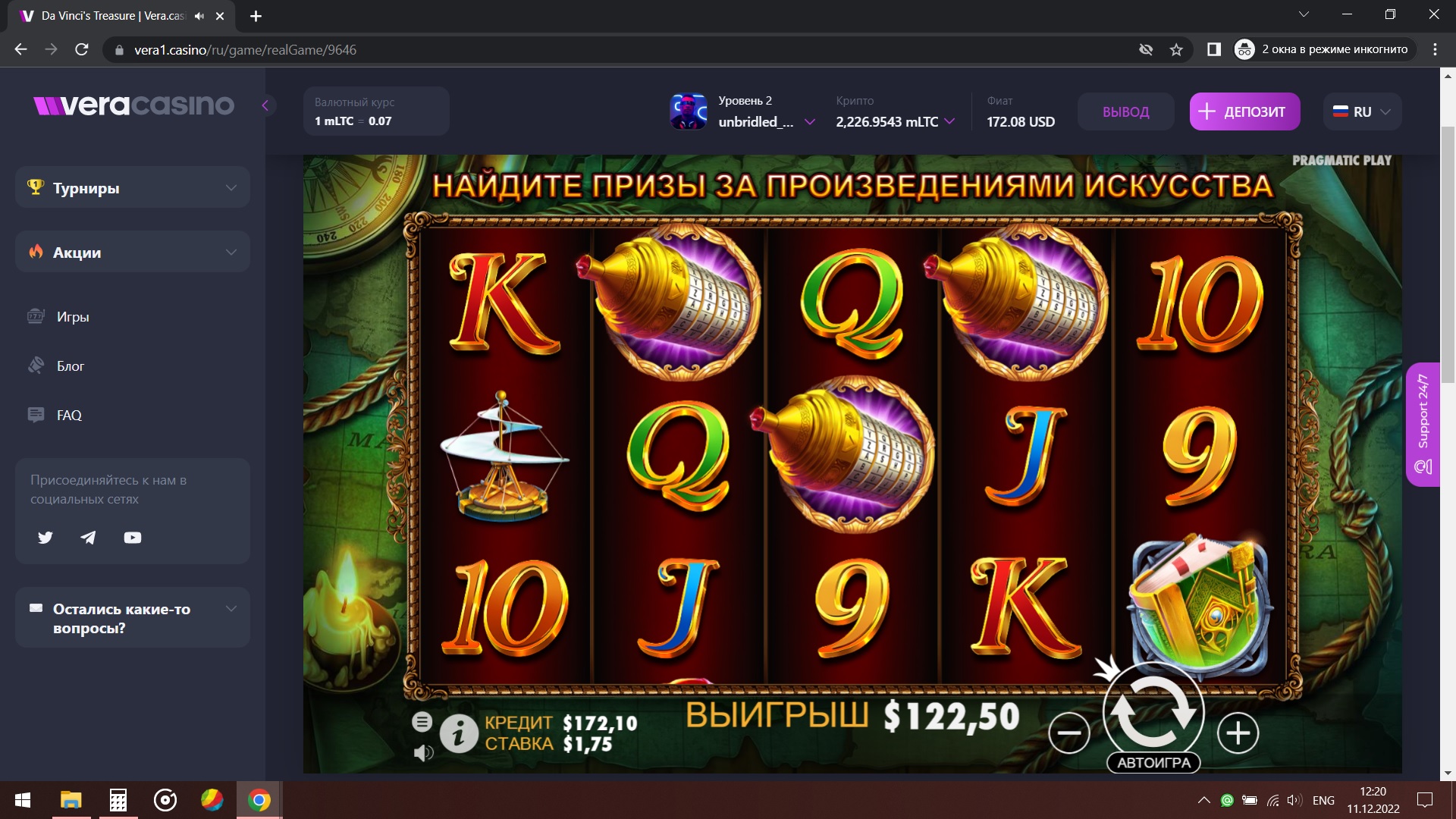Click the ВЫВОД button
This screenshot has width=1456, height=819.
1125,111
